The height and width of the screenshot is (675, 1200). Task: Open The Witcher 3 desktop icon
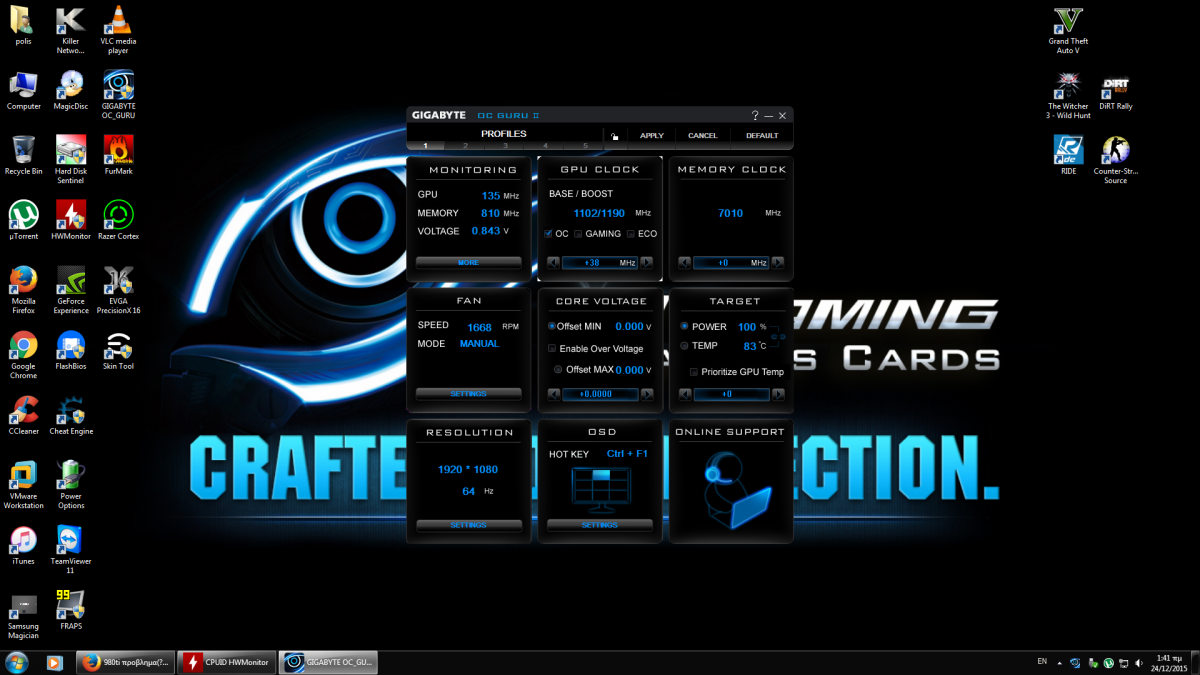(x=1068, y=95)
